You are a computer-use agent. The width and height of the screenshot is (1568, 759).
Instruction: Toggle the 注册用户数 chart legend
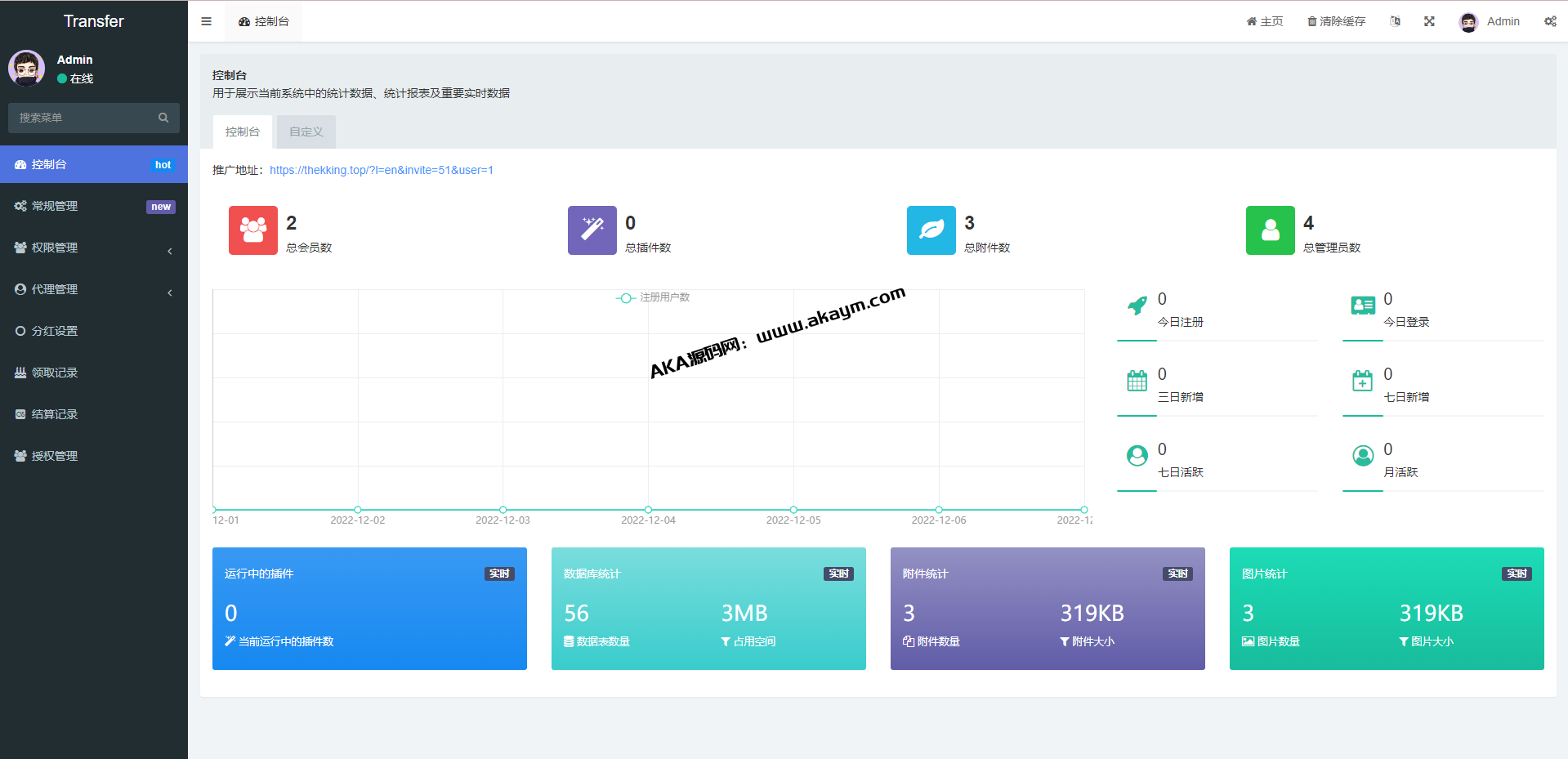(x=653, y=297)
